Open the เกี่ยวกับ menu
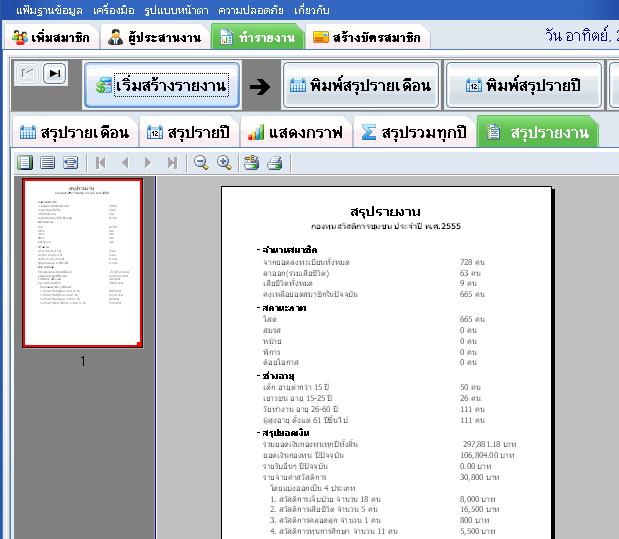 [x=311, y=10]
